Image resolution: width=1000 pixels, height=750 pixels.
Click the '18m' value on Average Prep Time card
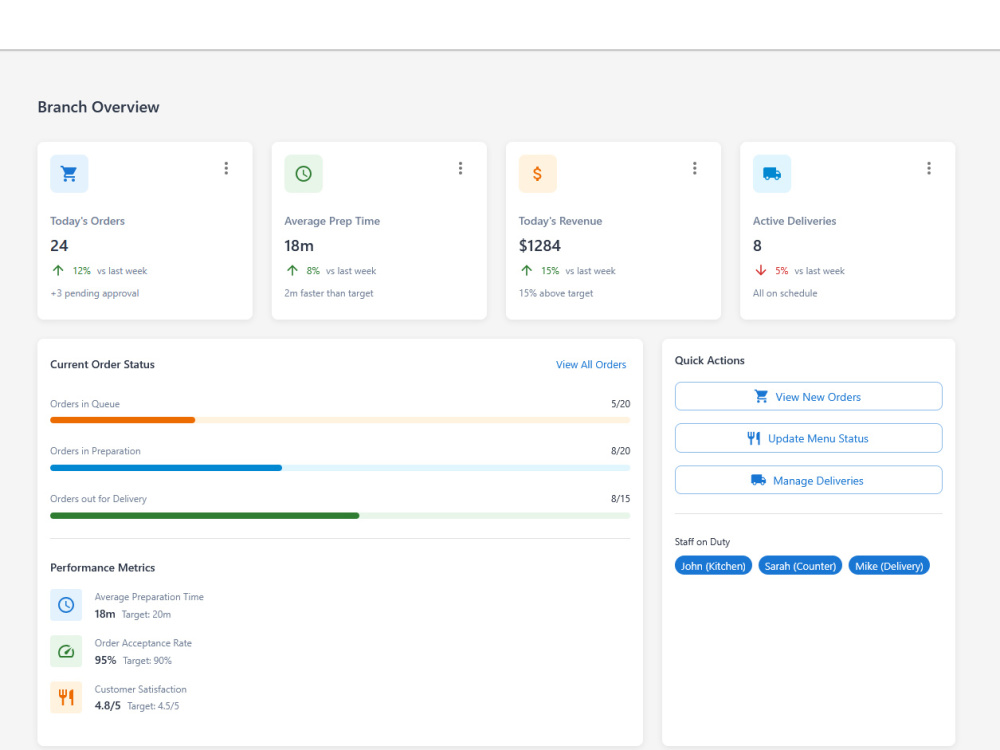click(x=299, y=246)
